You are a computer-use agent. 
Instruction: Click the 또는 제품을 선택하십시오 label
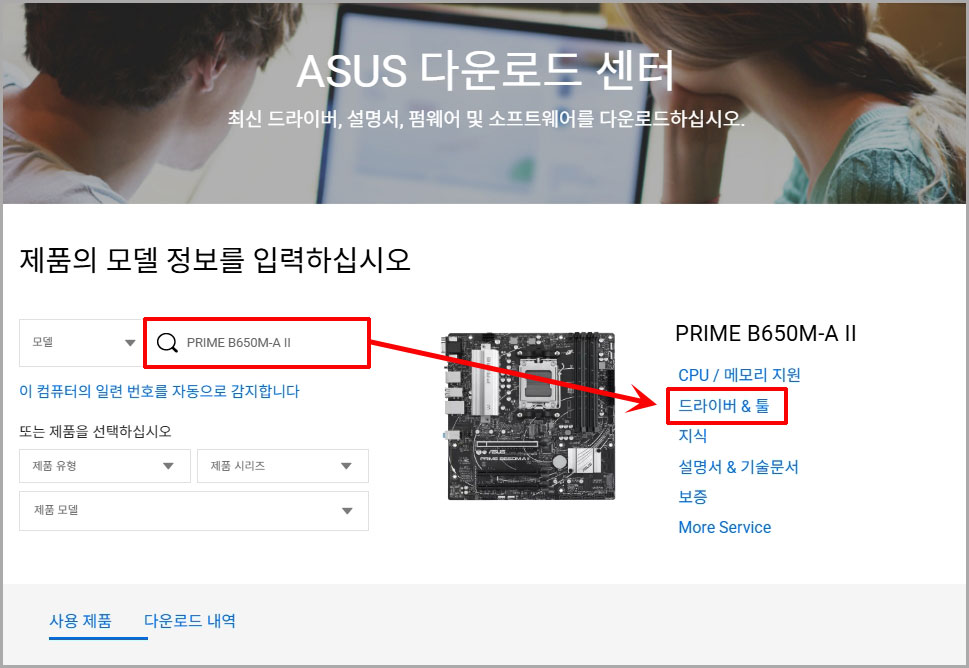95,431
